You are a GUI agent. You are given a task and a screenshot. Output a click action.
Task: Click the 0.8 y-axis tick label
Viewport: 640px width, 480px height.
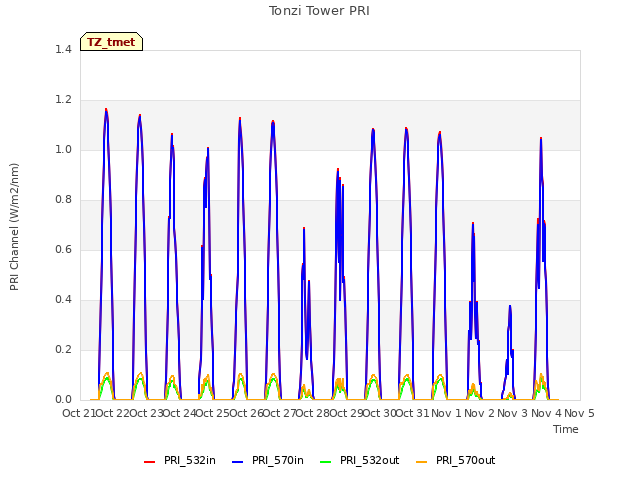63,200
